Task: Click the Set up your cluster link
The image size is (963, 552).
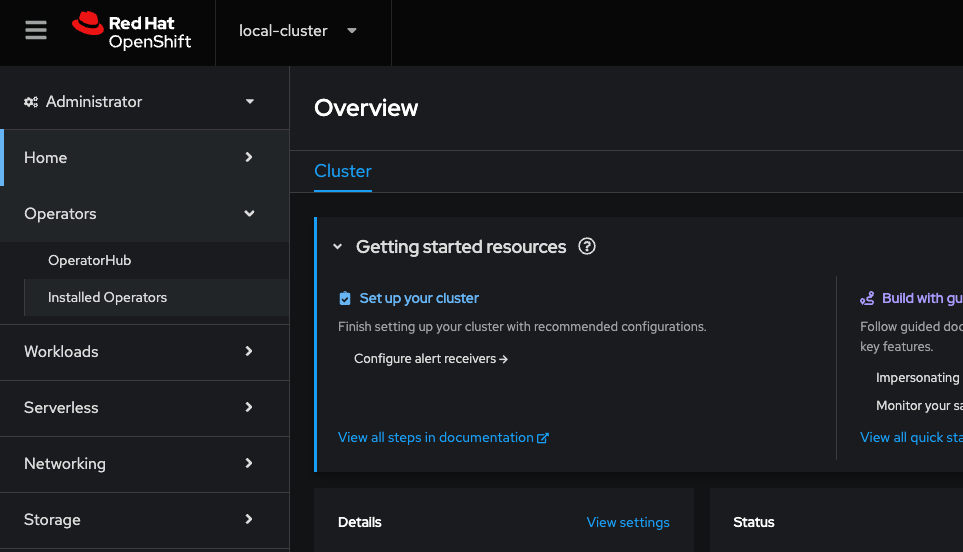Action: (x=419, y=298)
